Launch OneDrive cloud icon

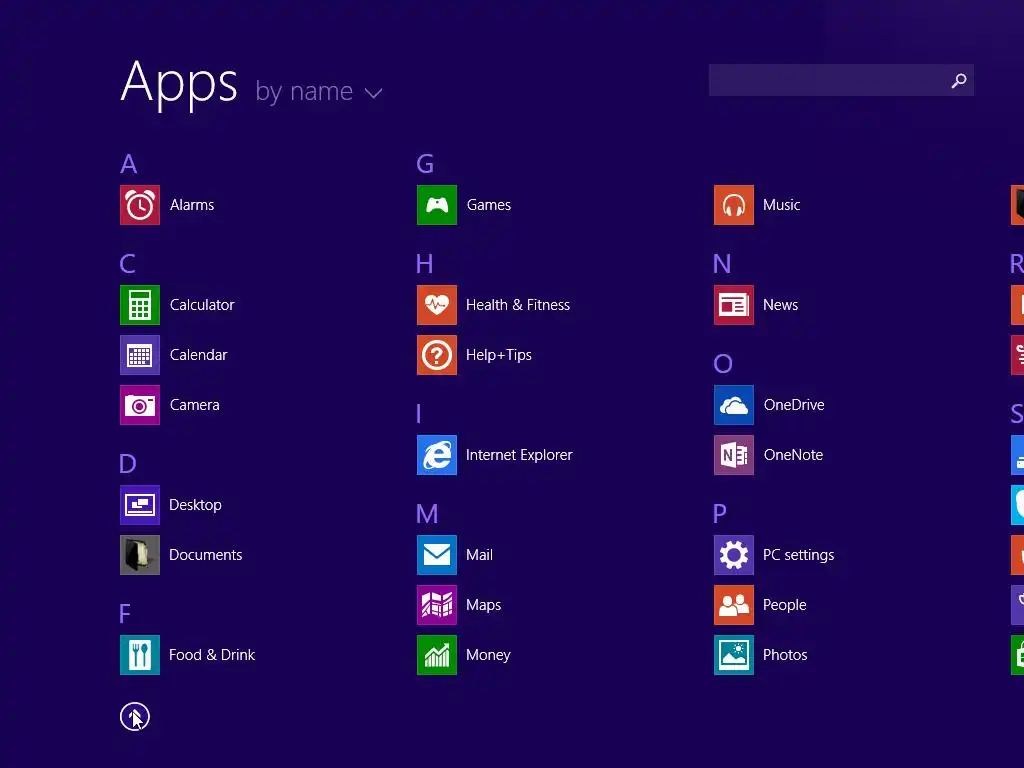(734, 405)
